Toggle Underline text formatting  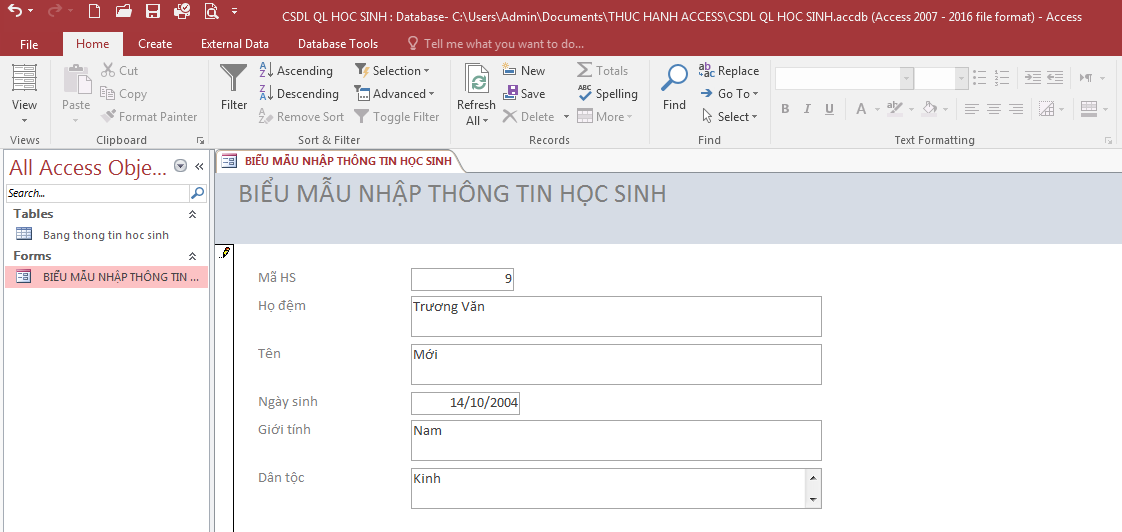tap(829, 109)
